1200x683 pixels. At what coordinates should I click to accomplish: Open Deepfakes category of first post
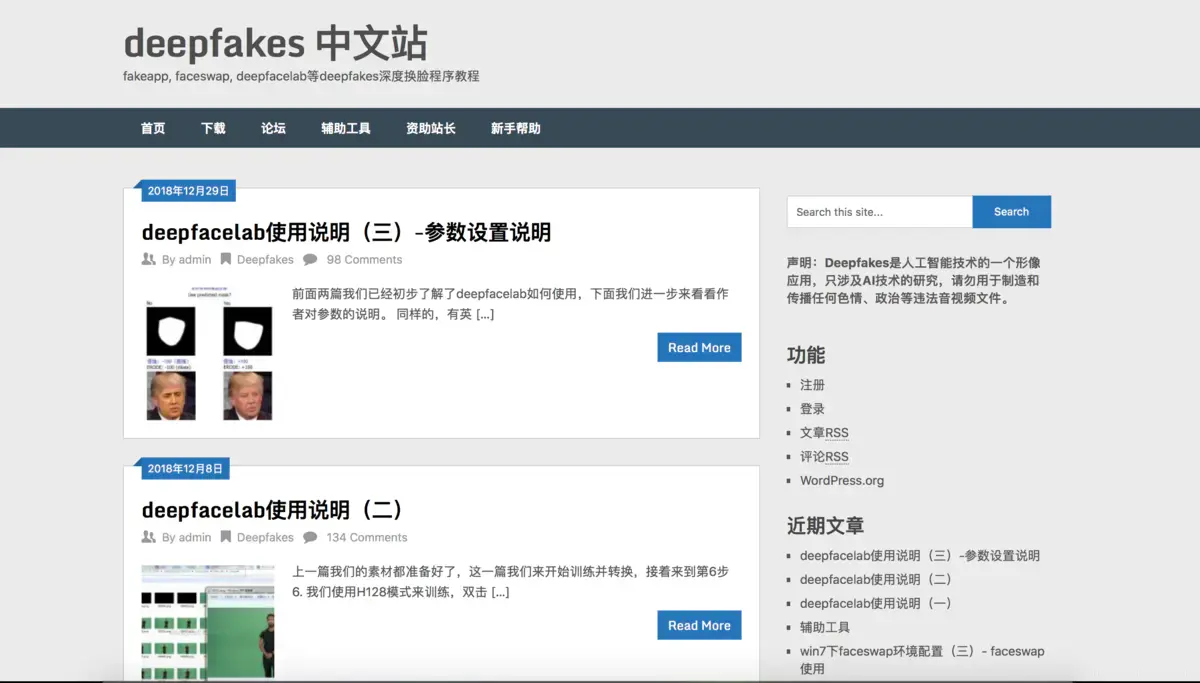pyautogui.click(x=265, y=259)
